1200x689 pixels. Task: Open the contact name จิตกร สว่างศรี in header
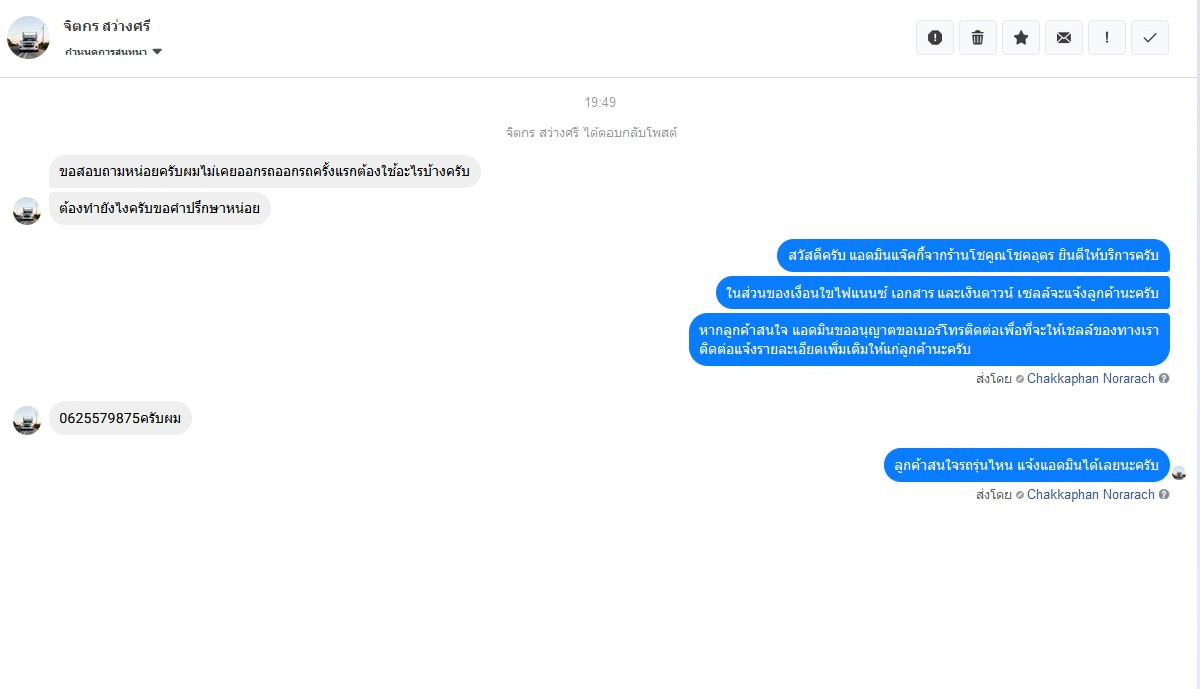coord(107,26)
